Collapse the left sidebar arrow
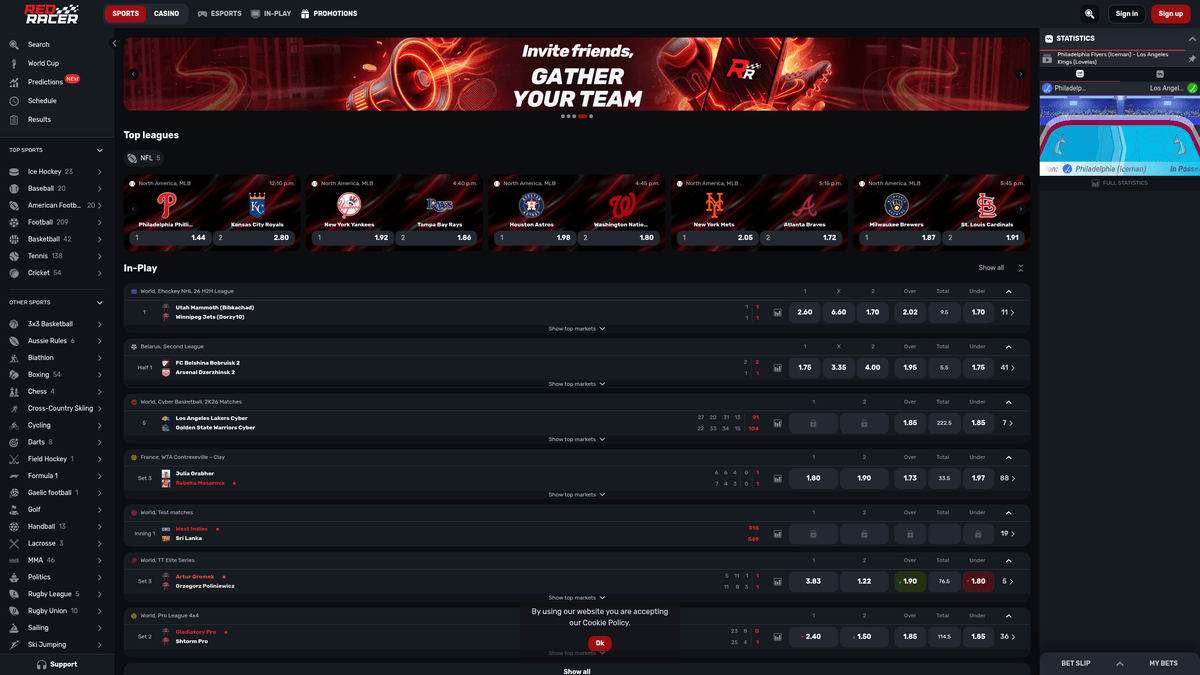 (x=114, y=43)
